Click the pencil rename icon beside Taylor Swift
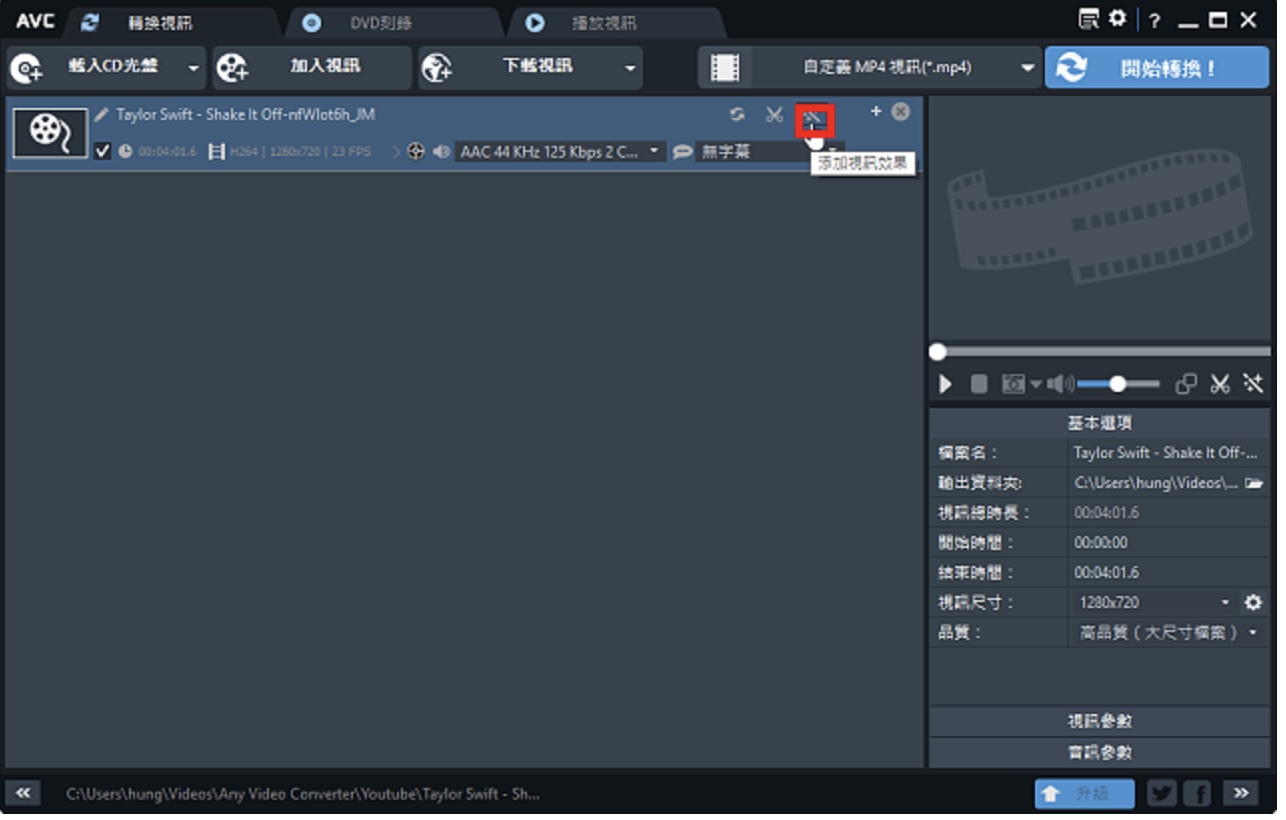 click(101, 114)
